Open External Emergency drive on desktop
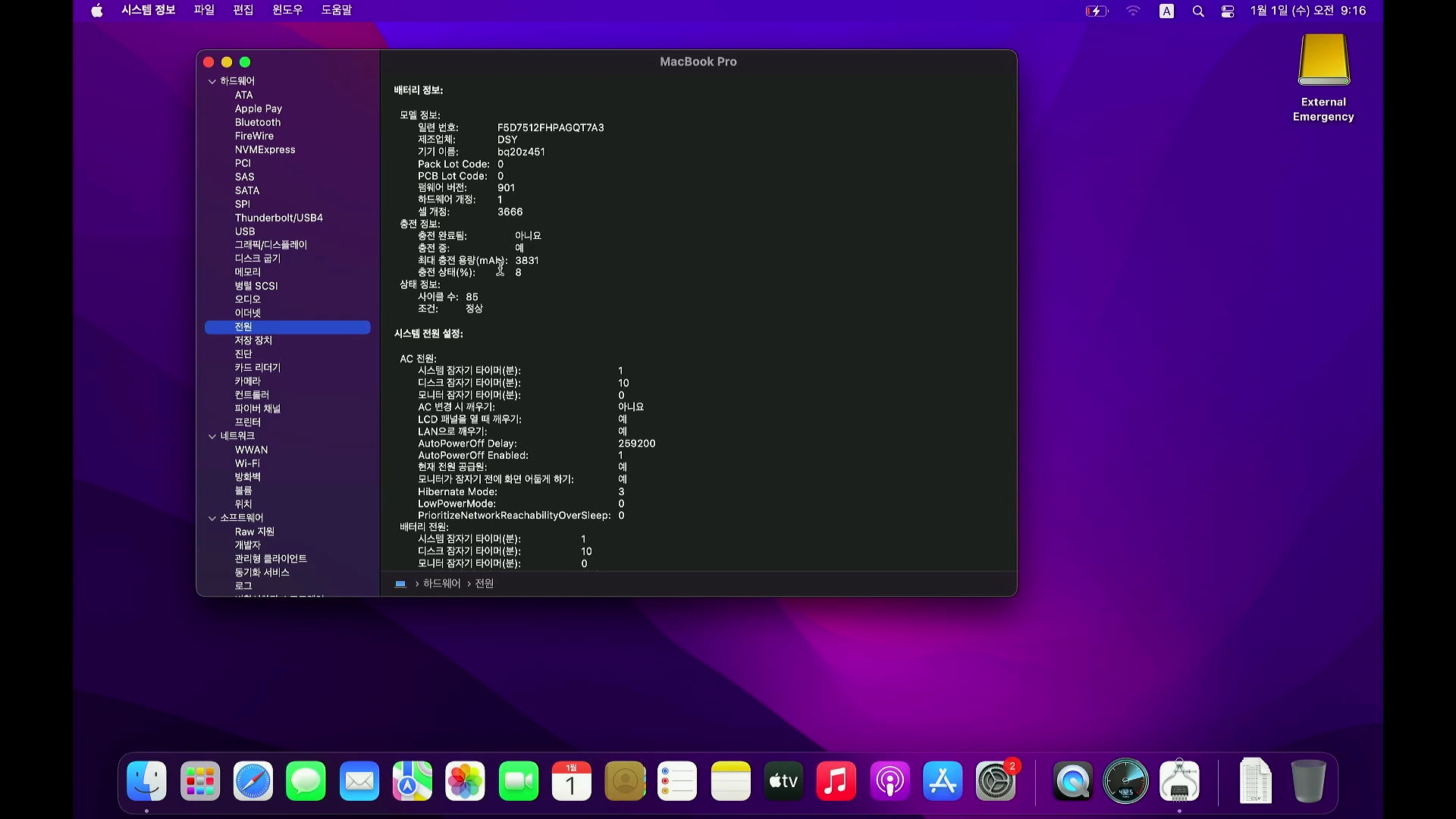The image size is (1456, 819). coord(1324,78)
